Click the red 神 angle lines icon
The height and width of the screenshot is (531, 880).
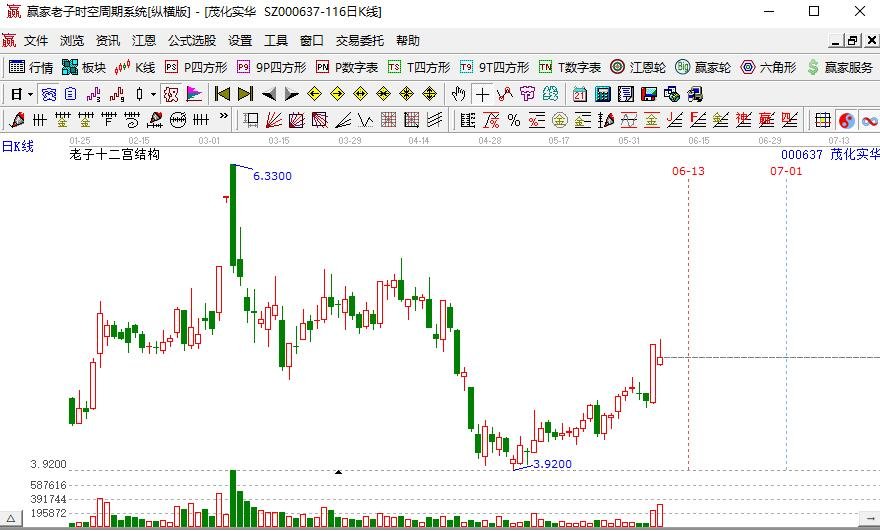(x=743, y=120)
